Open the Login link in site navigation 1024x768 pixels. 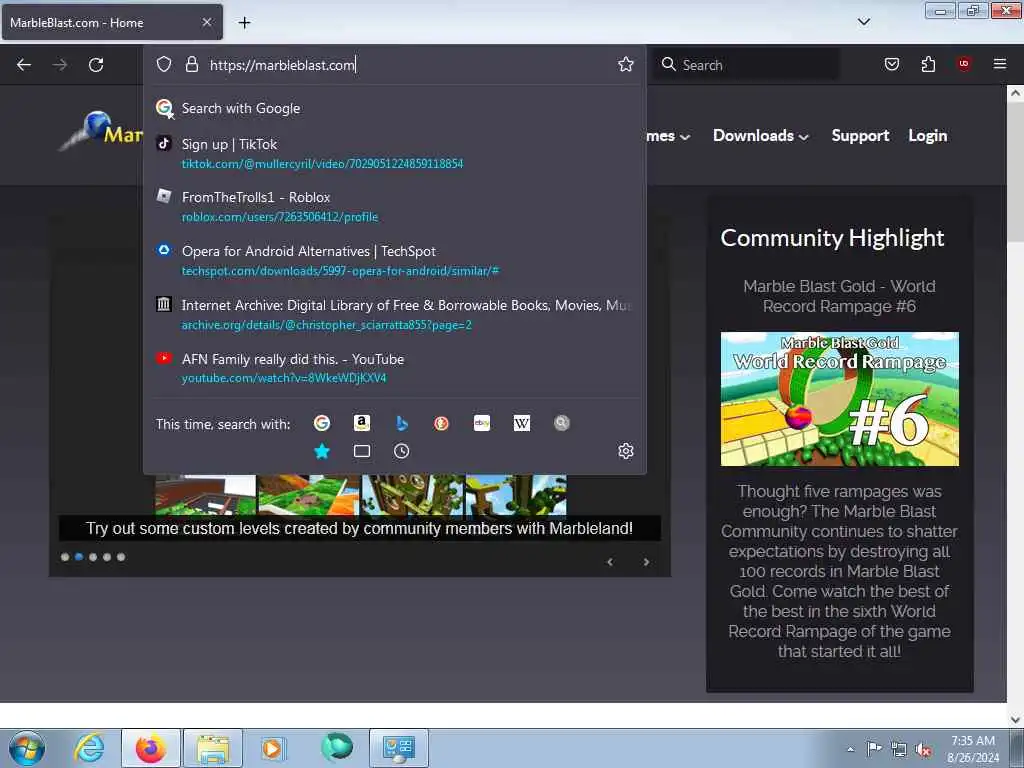tap(927, 136)
